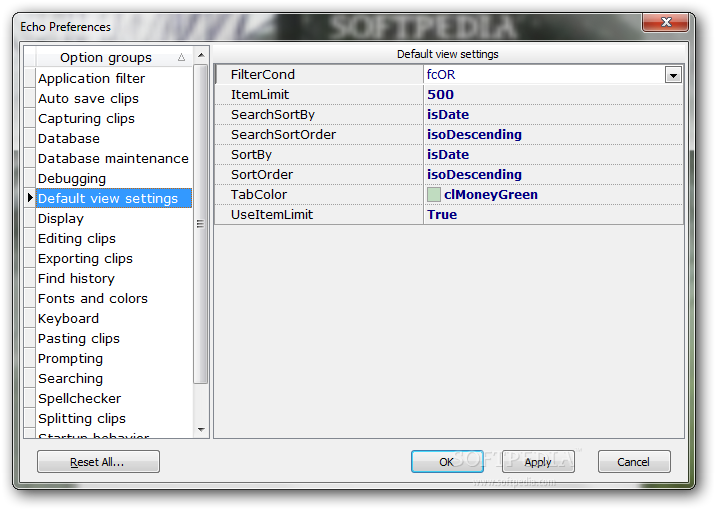Click scrollbar down arrow in option list

coord(201,430)
